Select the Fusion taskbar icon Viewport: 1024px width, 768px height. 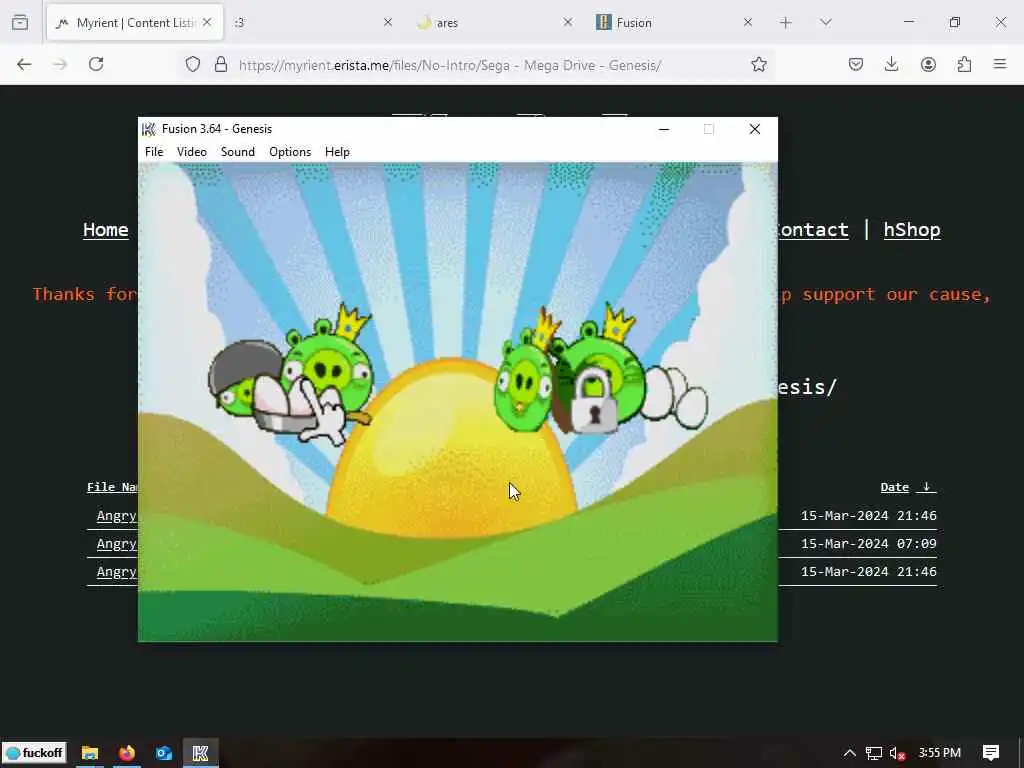(200, 753)
